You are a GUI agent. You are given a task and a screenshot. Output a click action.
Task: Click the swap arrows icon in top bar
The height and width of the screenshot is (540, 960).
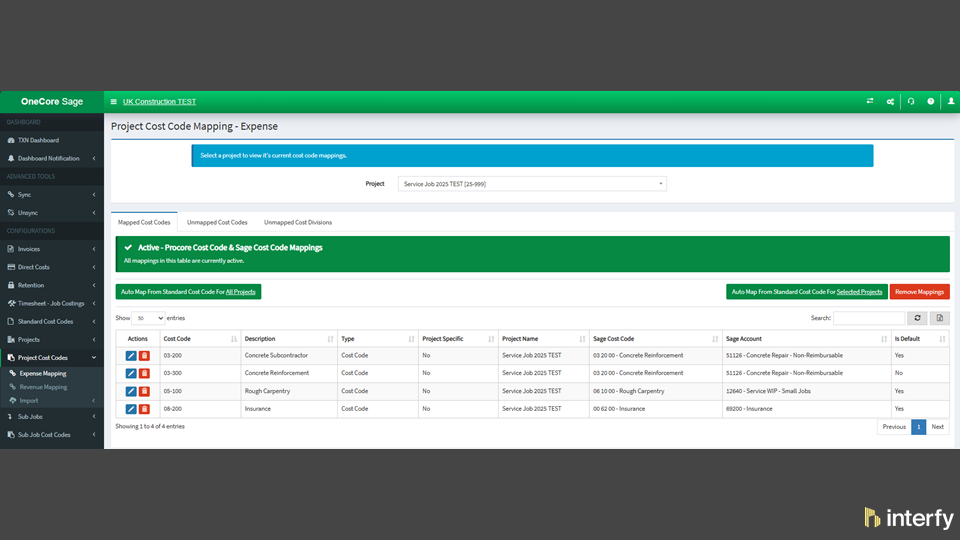(869, 102)
